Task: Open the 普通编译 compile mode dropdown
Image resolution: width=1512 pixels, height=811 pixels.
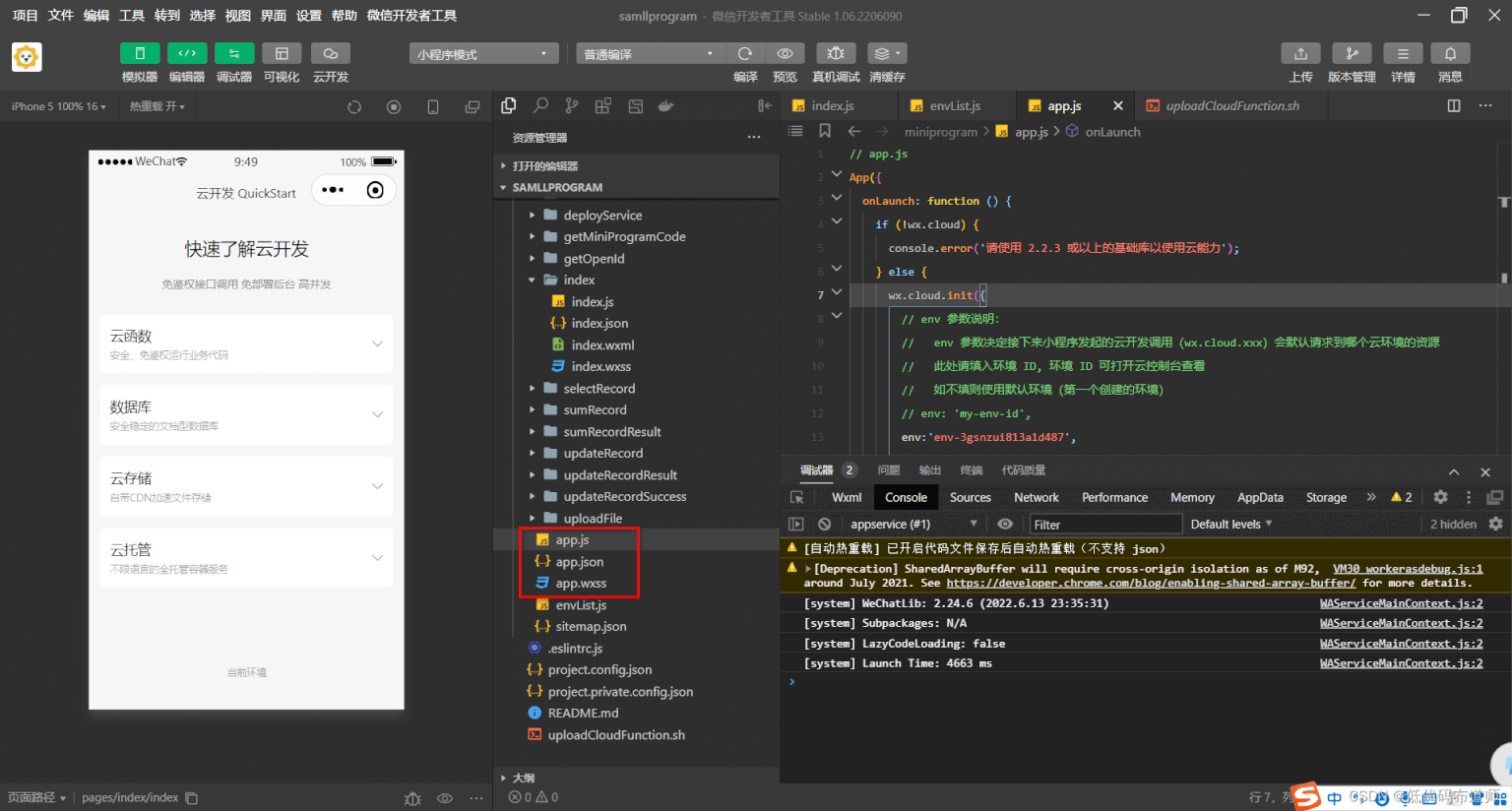Action: click(x=650, y=54)
